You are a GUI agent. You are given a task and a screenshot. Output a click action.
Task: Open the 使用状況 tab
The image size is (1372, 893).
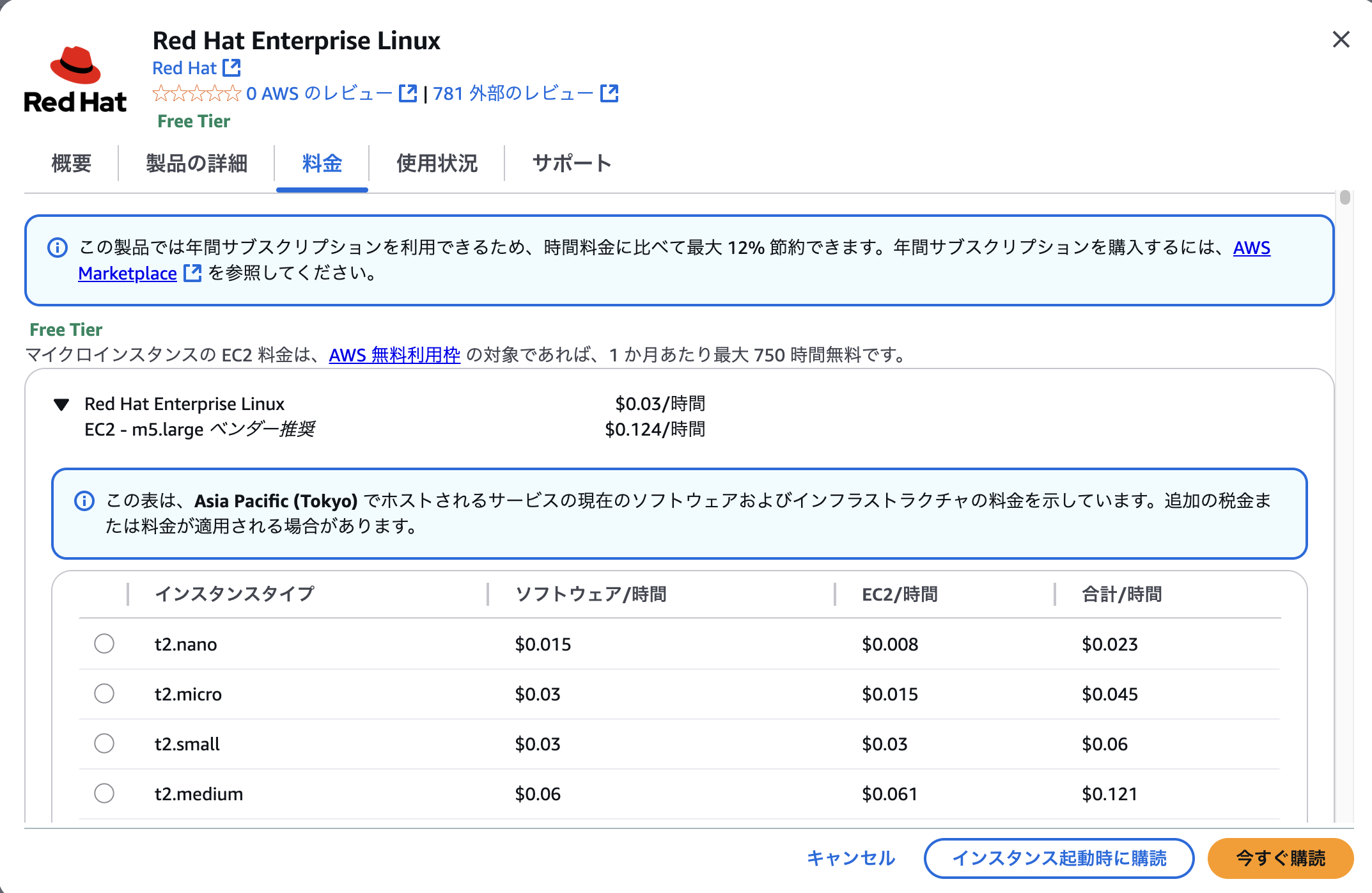(x=437, y=163)
